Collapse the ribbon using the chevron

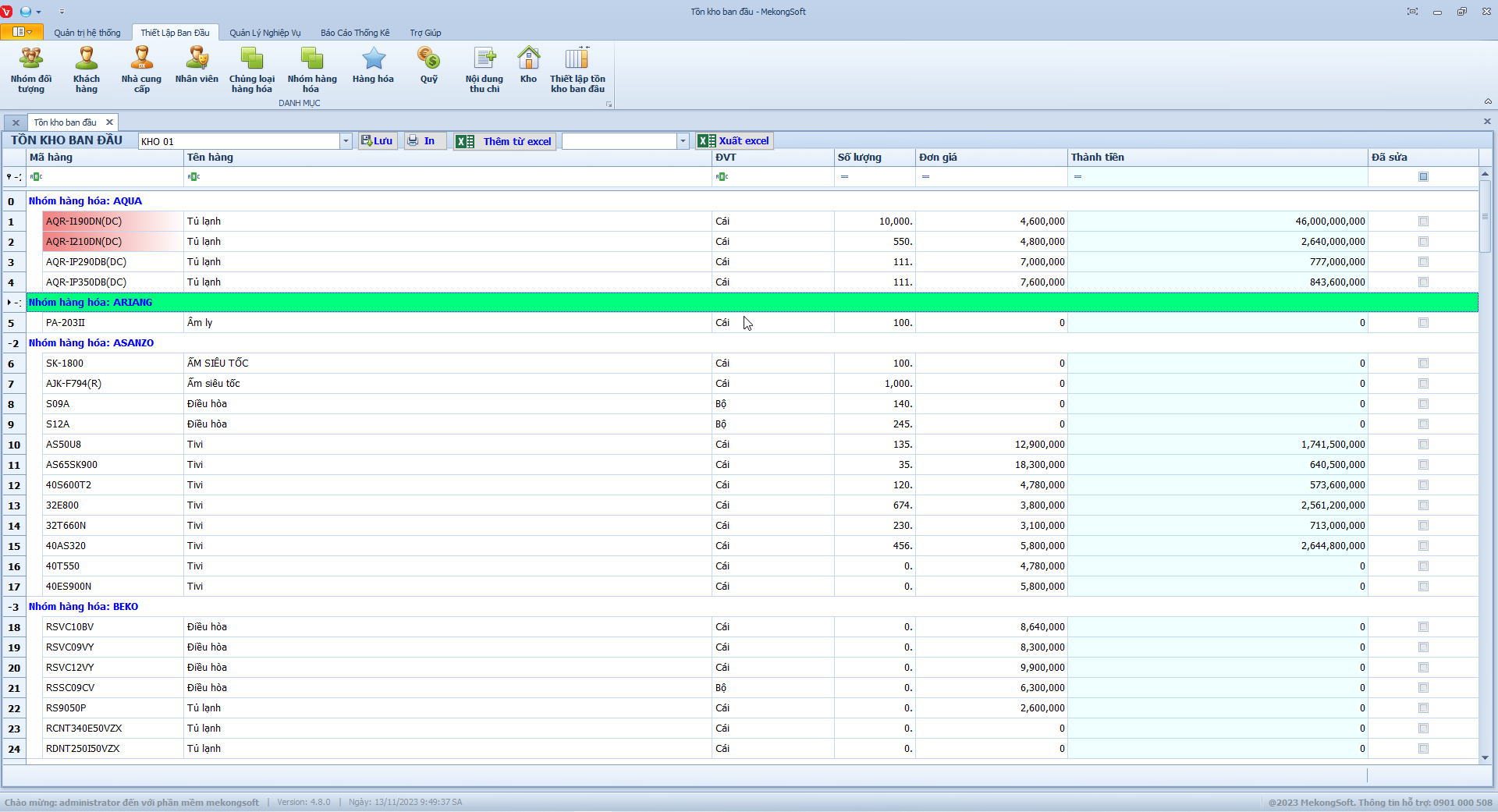point(1487,101)
